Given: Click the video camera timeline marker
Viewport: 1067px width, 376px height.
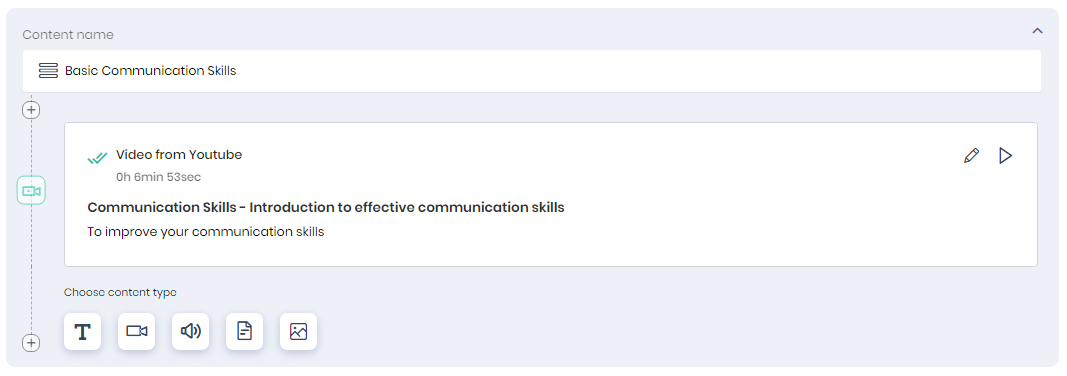Looking at the screenshot, I should point(31,191).
